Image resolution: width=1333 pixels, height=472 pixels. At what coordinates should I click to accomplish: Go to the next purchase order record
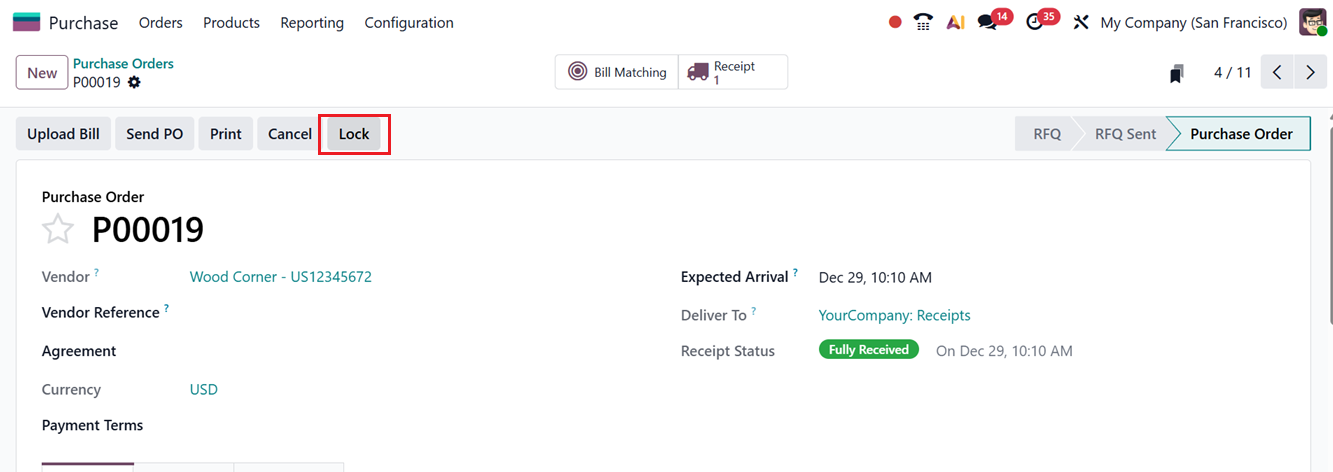click(x=1309, y=72)
